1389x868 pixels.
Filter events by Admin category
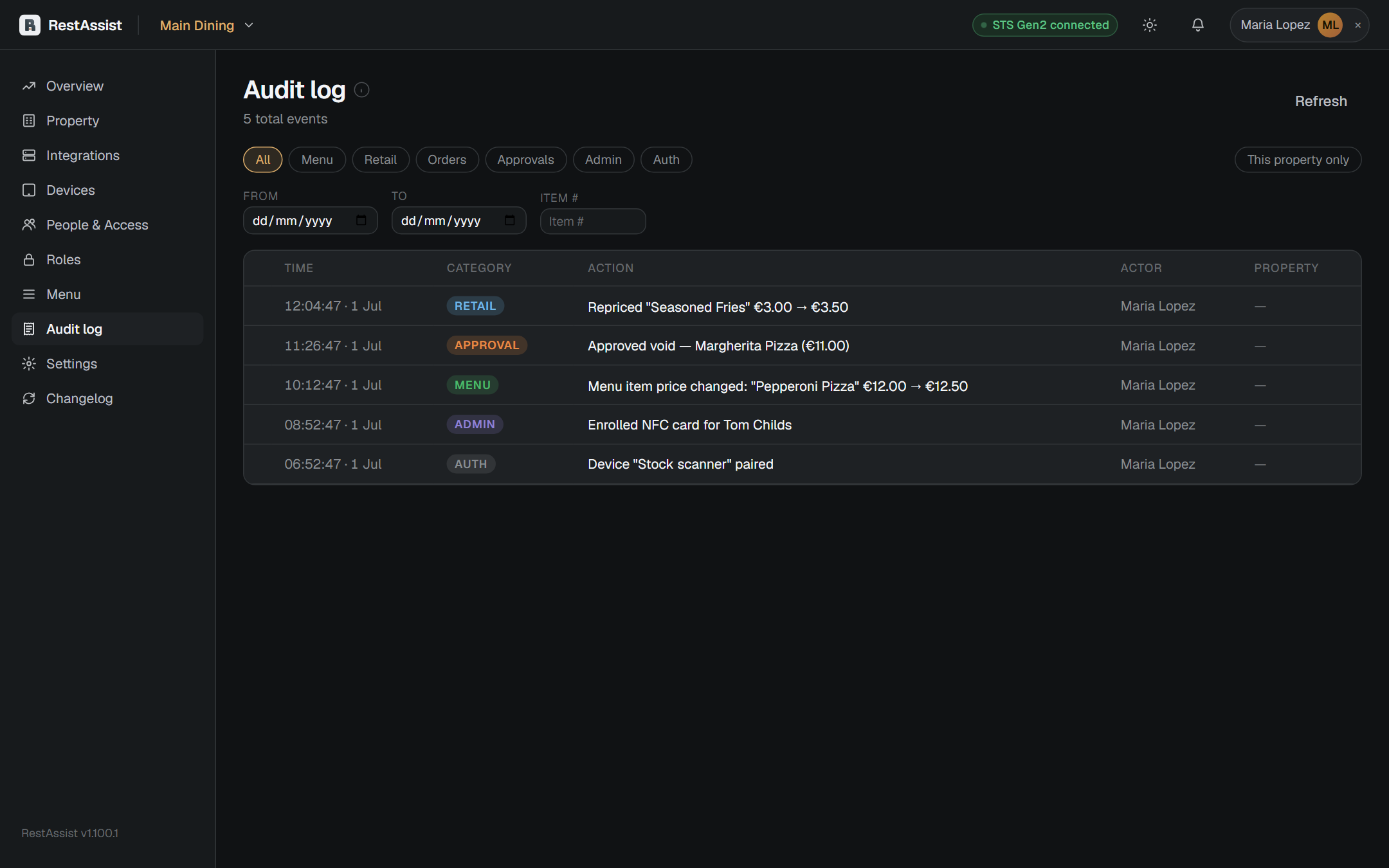pyautogui.click(x=603, y=159)
